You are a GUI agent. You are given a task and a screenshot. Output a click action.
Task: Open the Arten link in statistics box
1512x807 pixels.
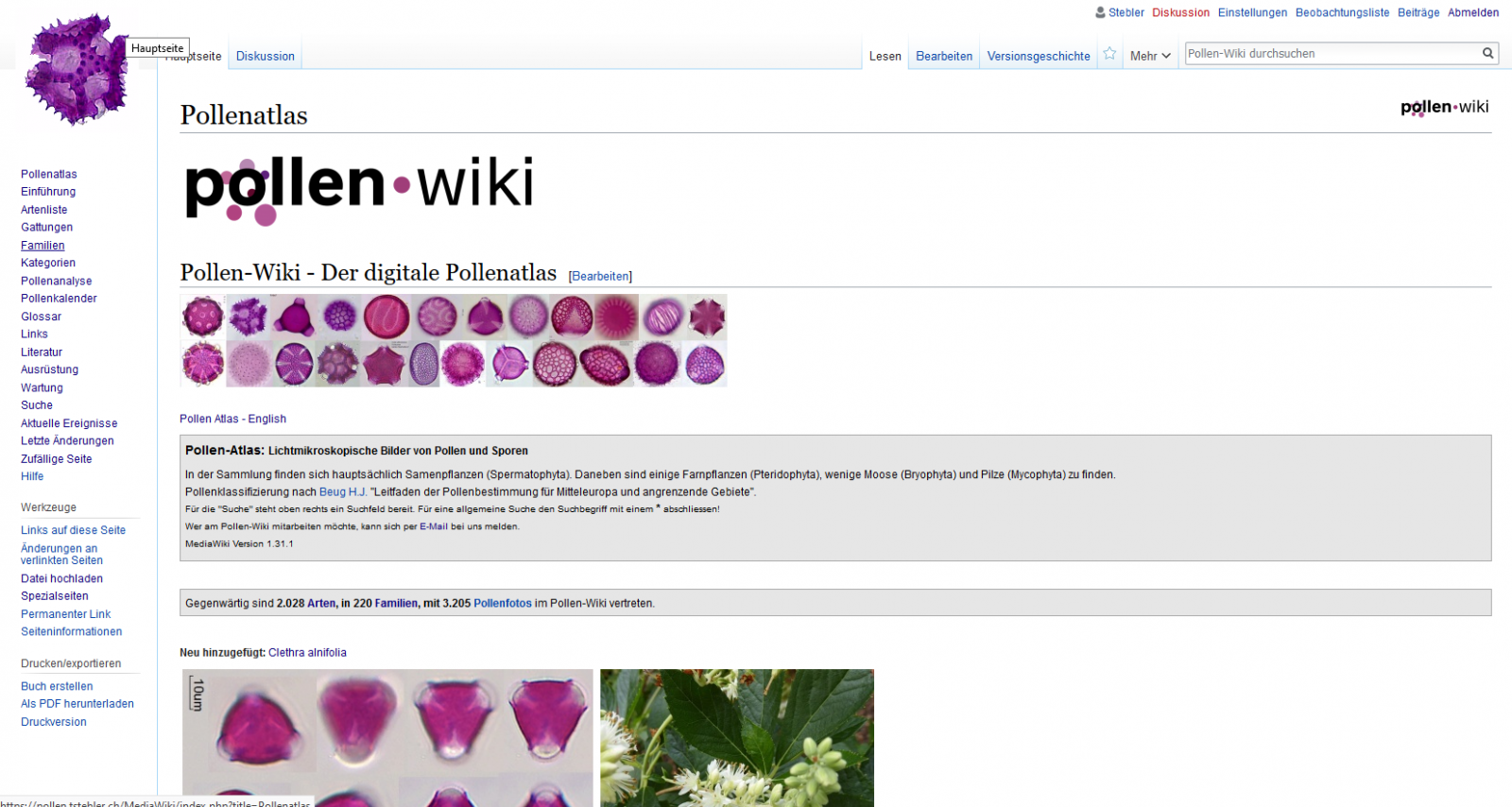[321, 603]
